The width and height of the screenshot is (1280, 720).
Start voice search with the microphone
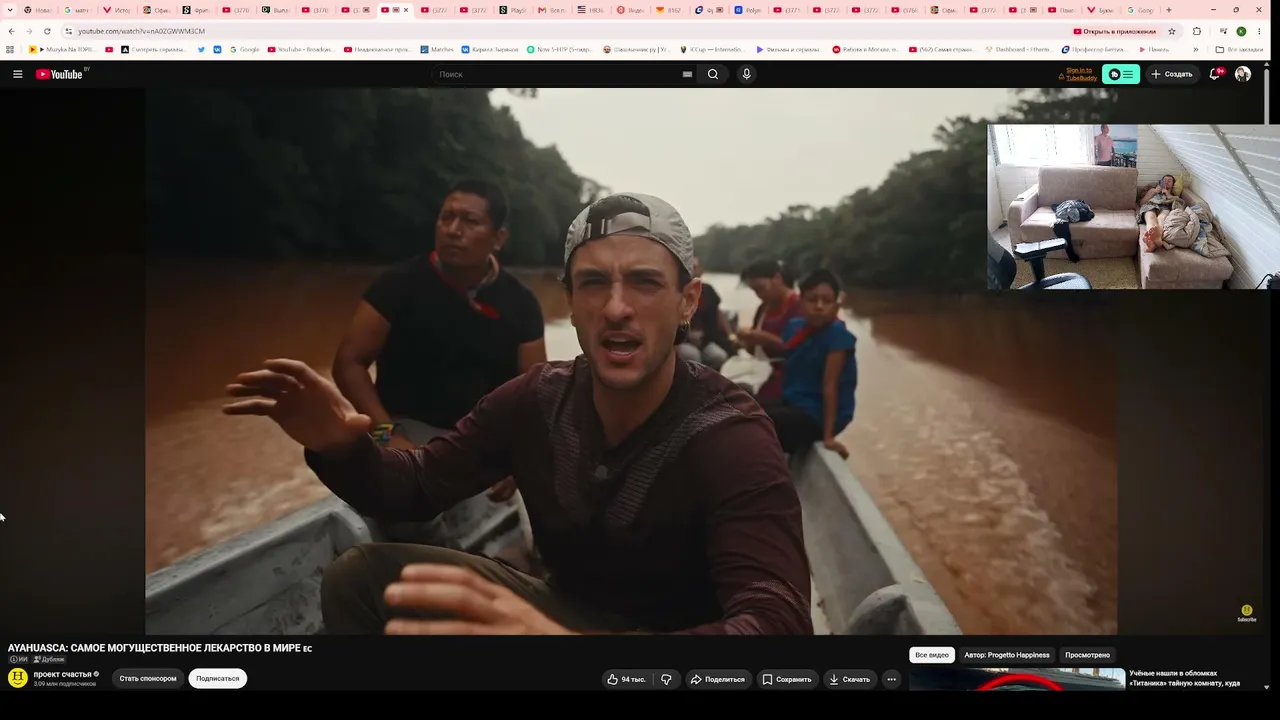[746, 74]
